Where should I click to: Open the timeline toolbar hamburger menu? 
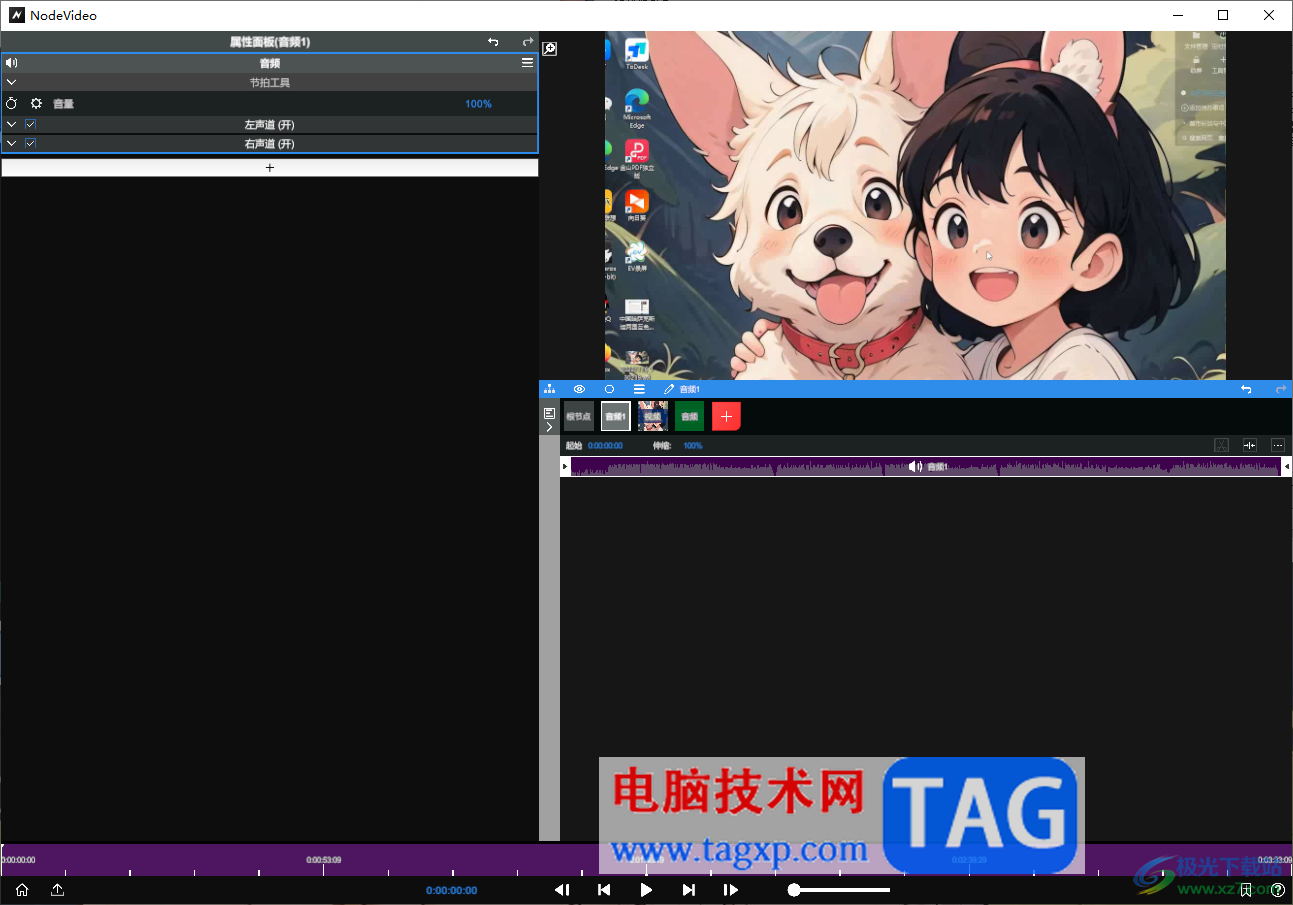coord(639,389)
